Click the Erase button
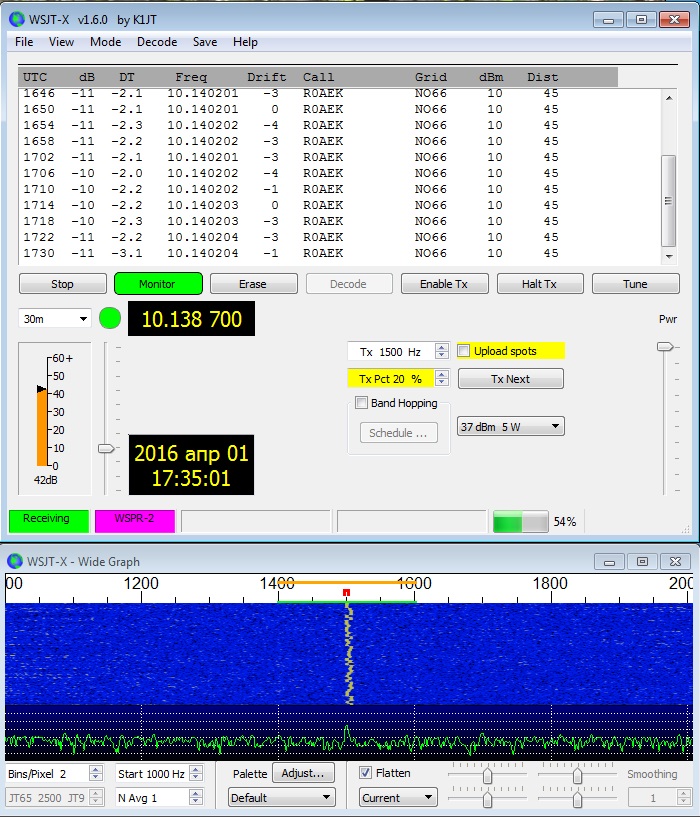 253,284
